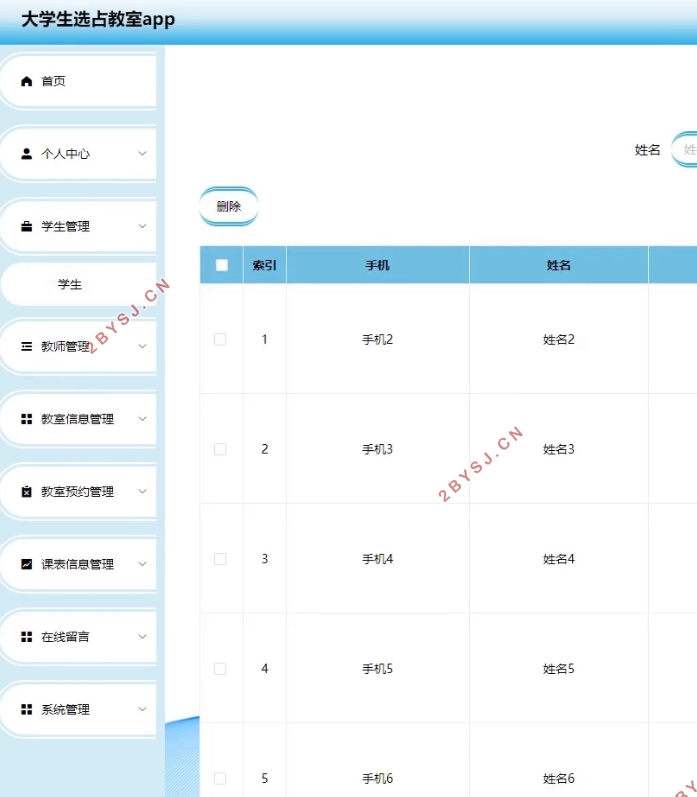
Task: Check the box for row 手机2
Action: 220,340
